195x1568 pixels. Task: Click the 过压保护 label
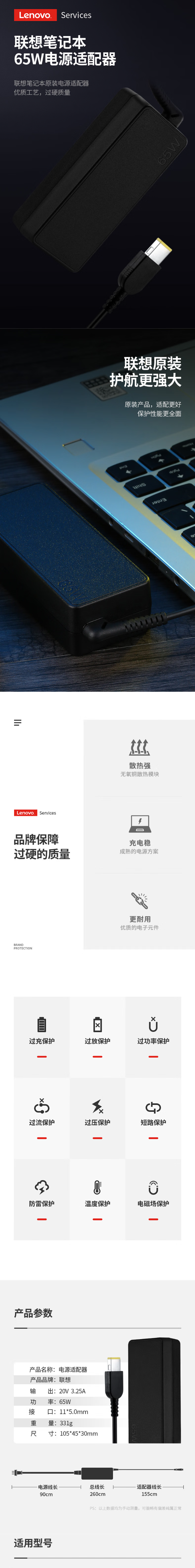coord(97,1122)
